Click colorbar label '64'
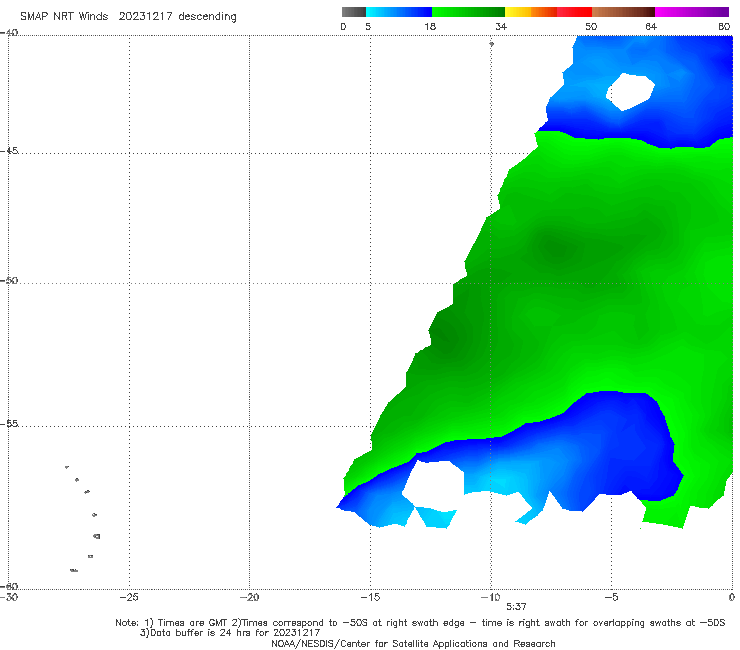This screenshot has width=740, height=650. 651,27
